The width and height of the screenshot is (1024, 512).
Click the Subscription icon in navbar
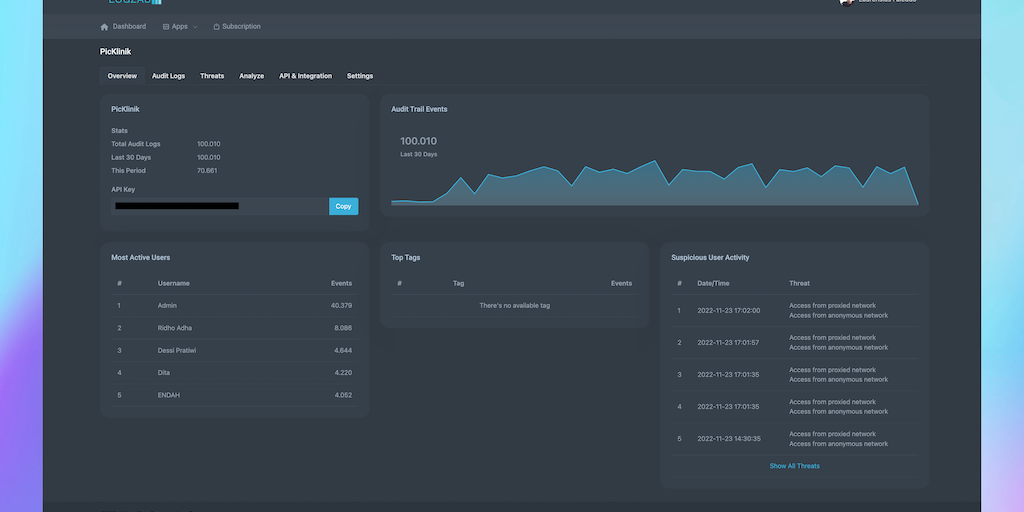point(216,27)
